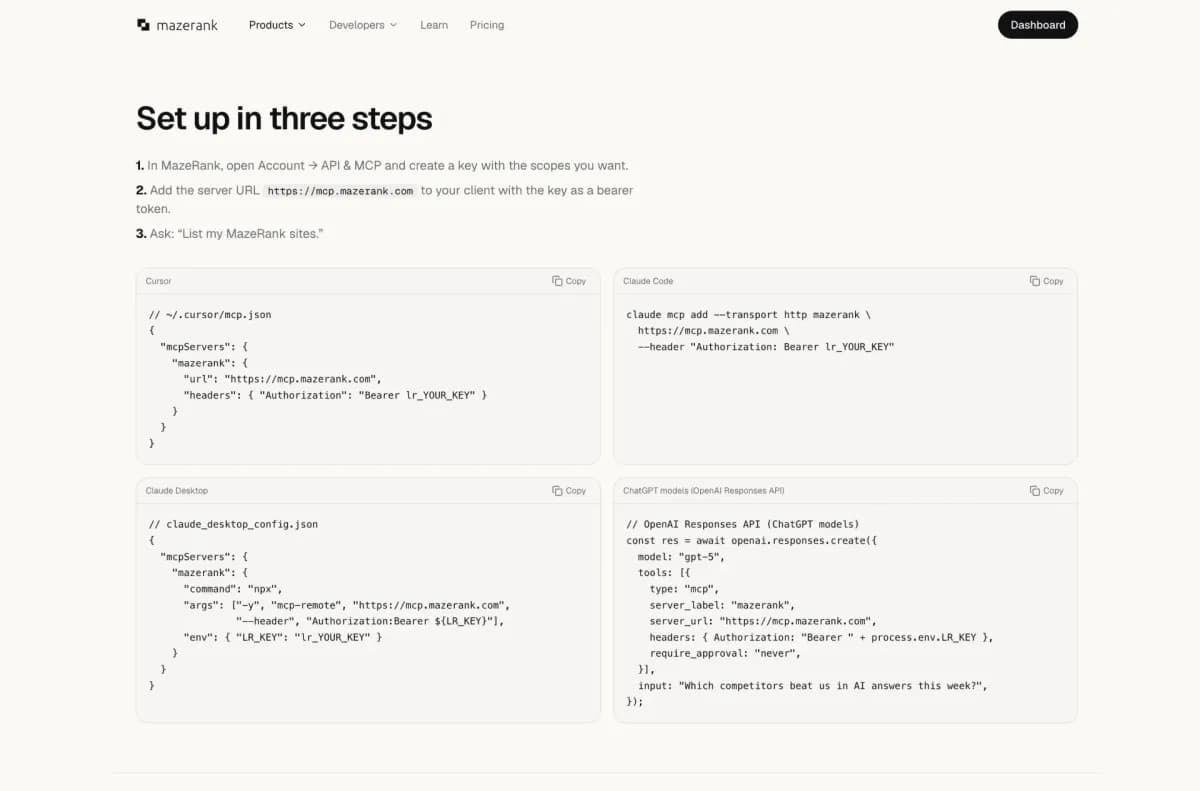Go to the Learn page
The image size is (1200, 791).
coord(434,25)
